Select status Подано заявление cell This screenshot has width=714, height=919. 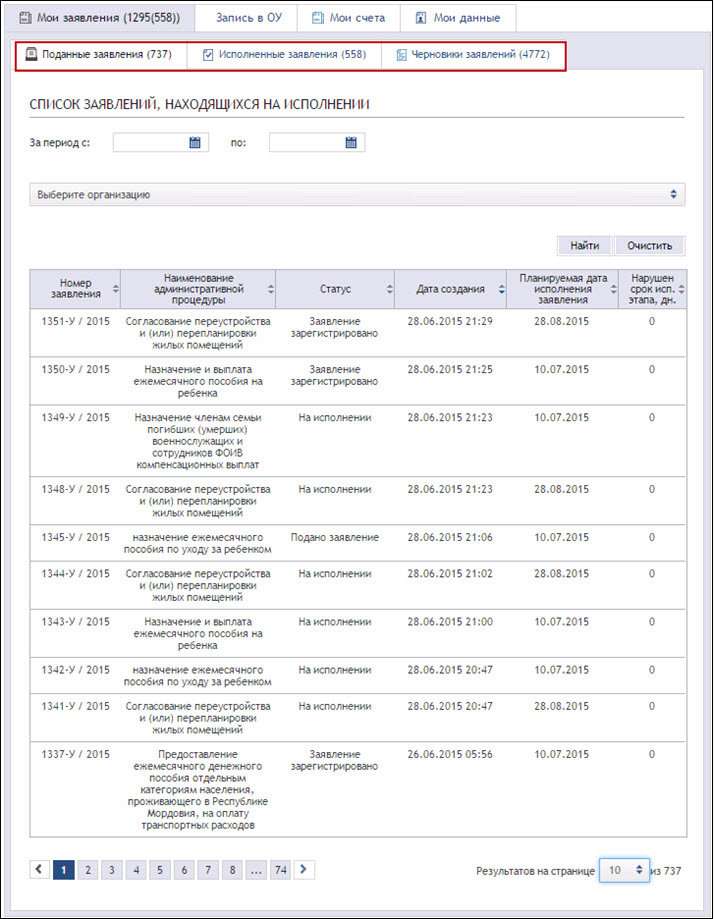[x=335, y=537]
